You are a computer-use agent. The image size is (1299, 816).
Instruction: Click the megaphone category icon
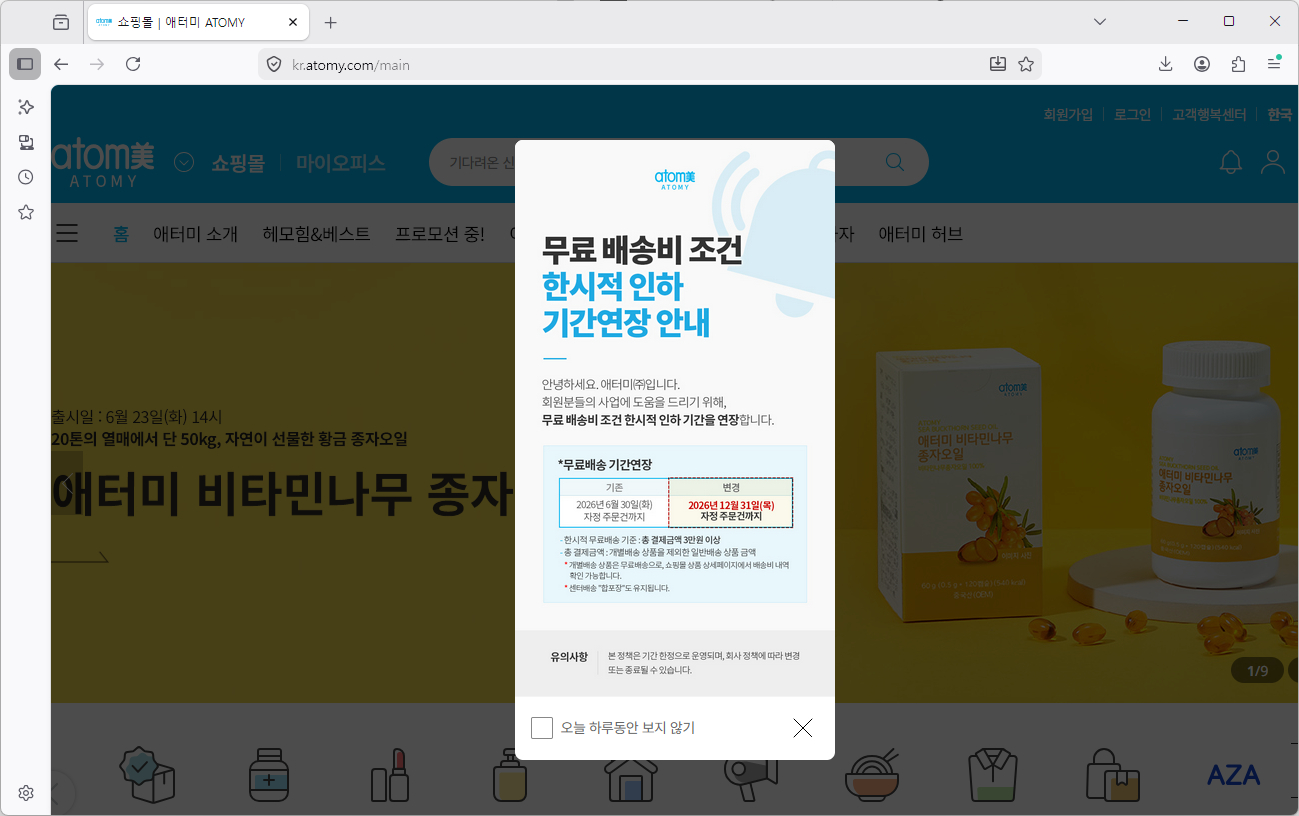pos(751,778)
